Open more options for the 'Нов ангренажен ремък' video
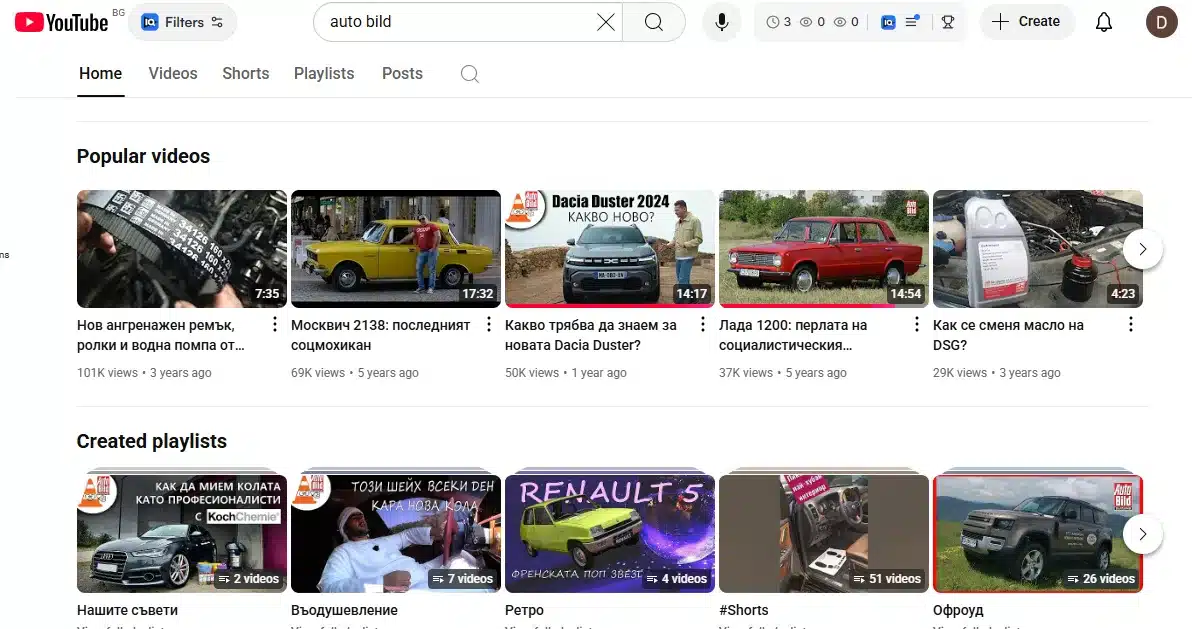This screenshot has width=1192, height=629. tap(274, 325)
